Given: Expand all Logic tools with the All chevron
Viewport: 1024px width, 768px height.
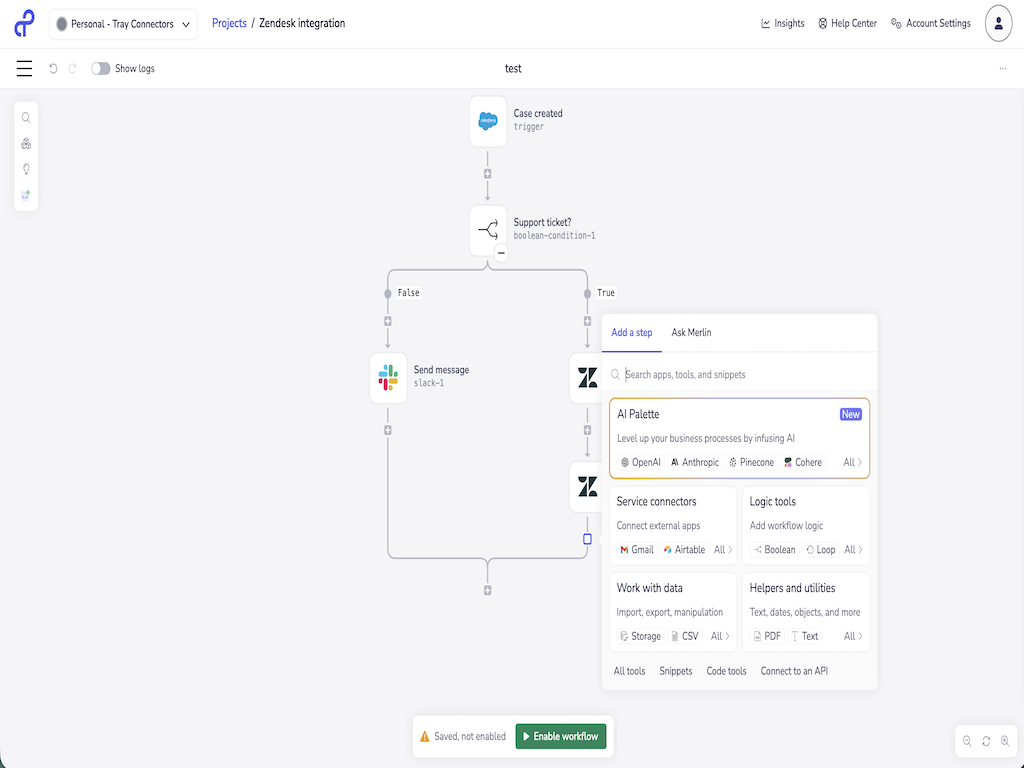Looking at the screenshot, I should [852, 549].
